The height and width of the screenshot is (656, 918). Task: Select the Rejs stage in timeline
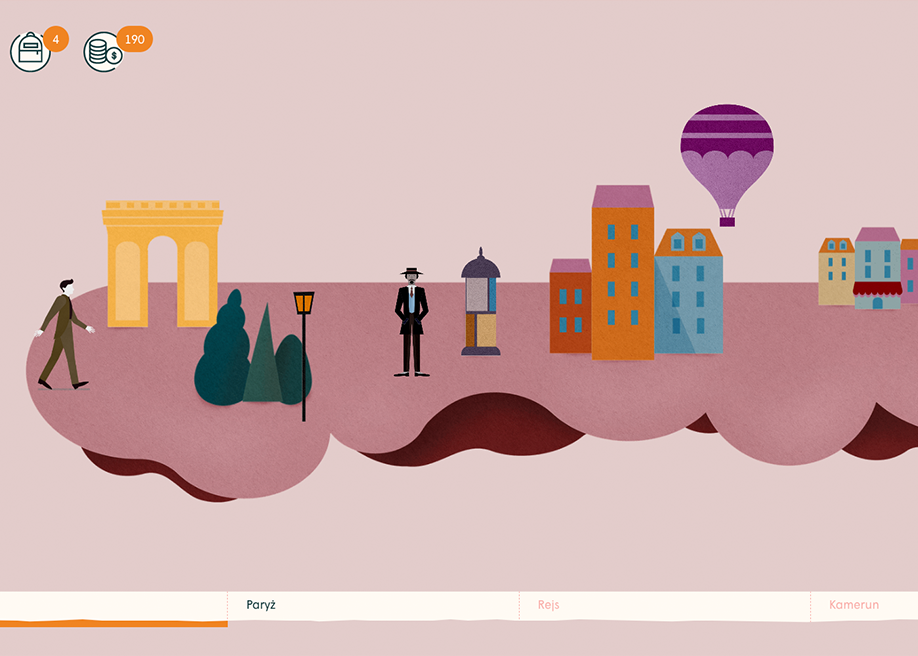(548, 605)
